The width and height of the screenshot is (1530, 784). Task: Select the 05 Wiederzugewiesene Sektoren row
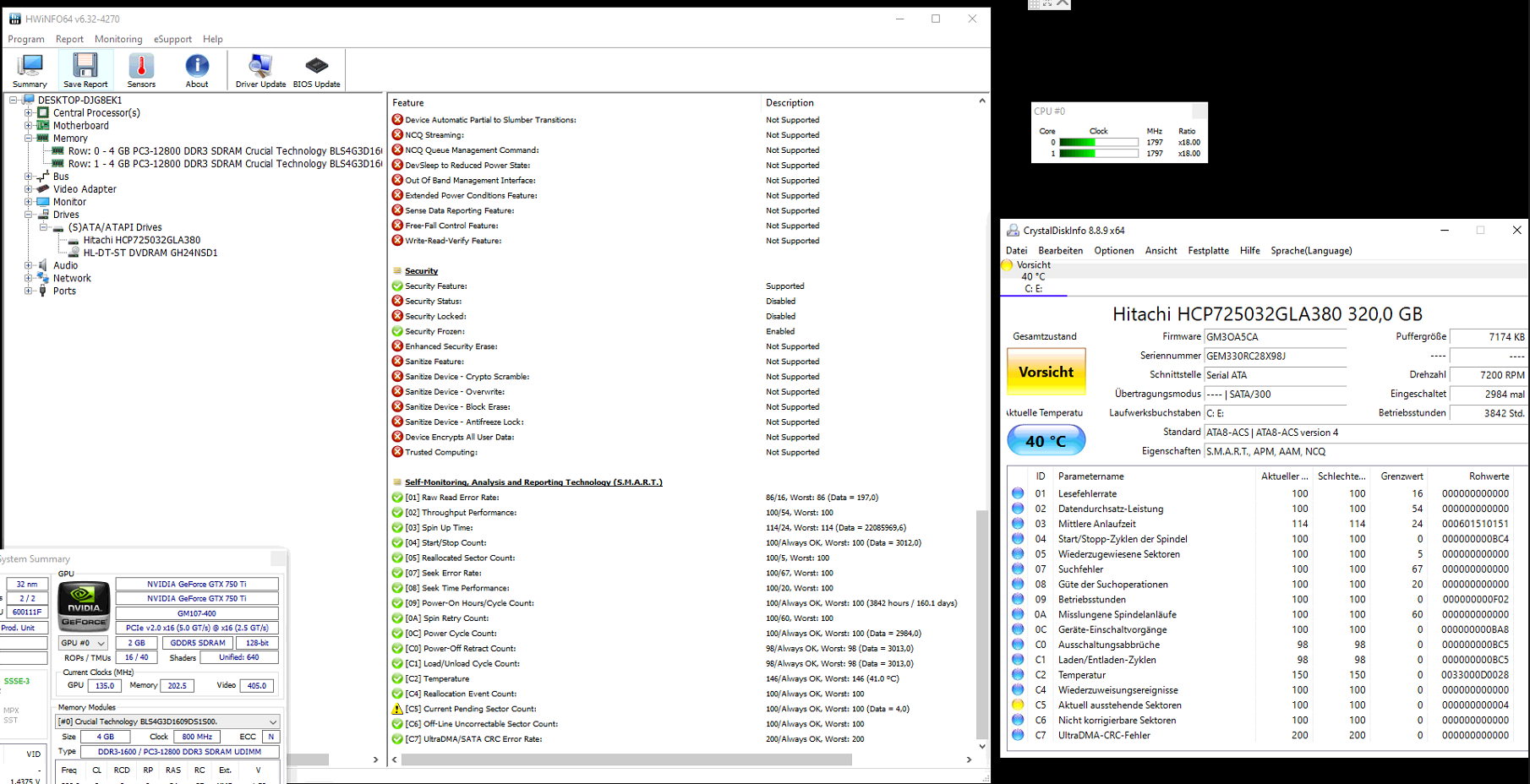pyautogui.click(x=1264, y=554)
